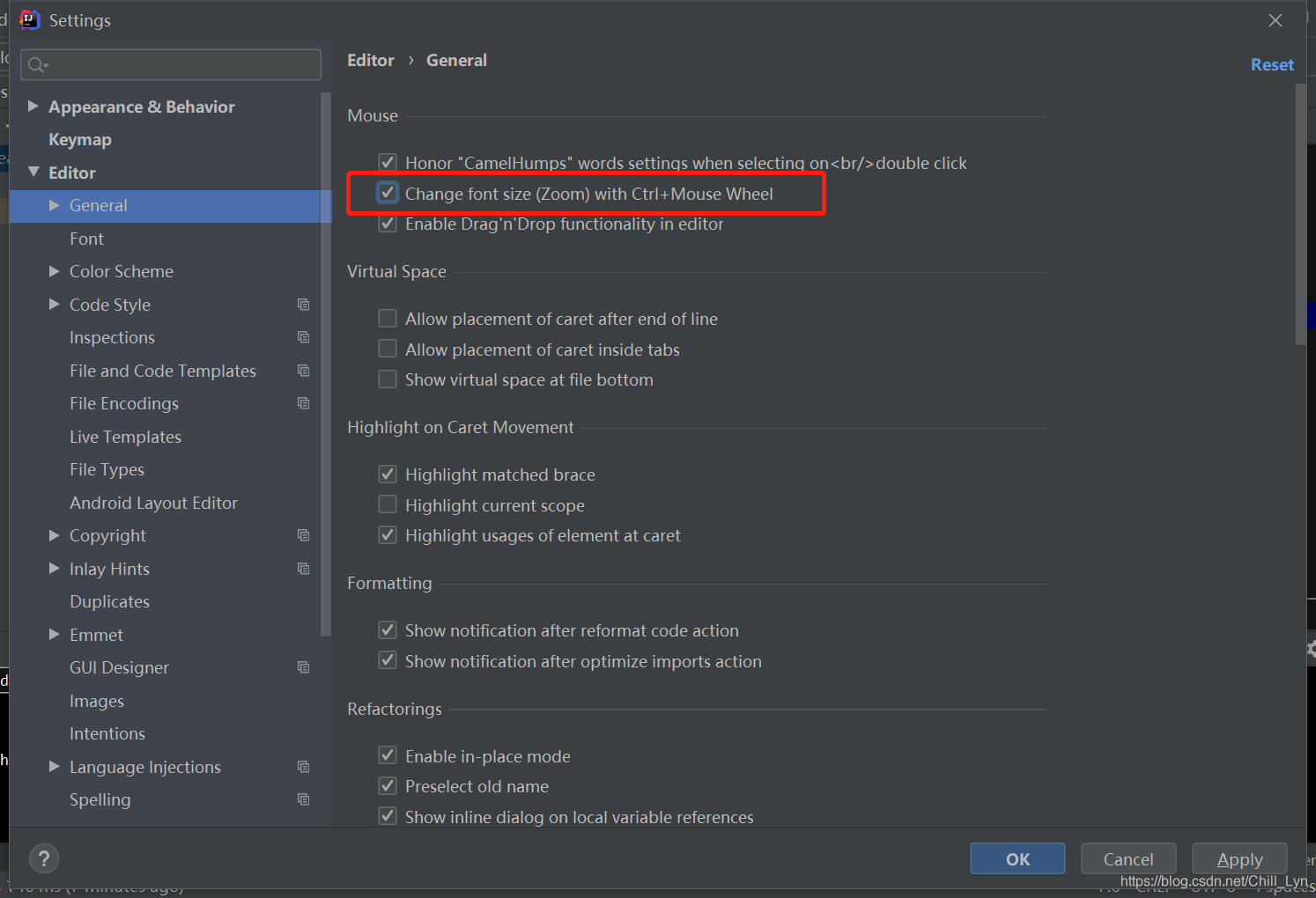Screen dimensions: 1316x898
Task: Close the Settings dialog with the X
Action: 1275,20
